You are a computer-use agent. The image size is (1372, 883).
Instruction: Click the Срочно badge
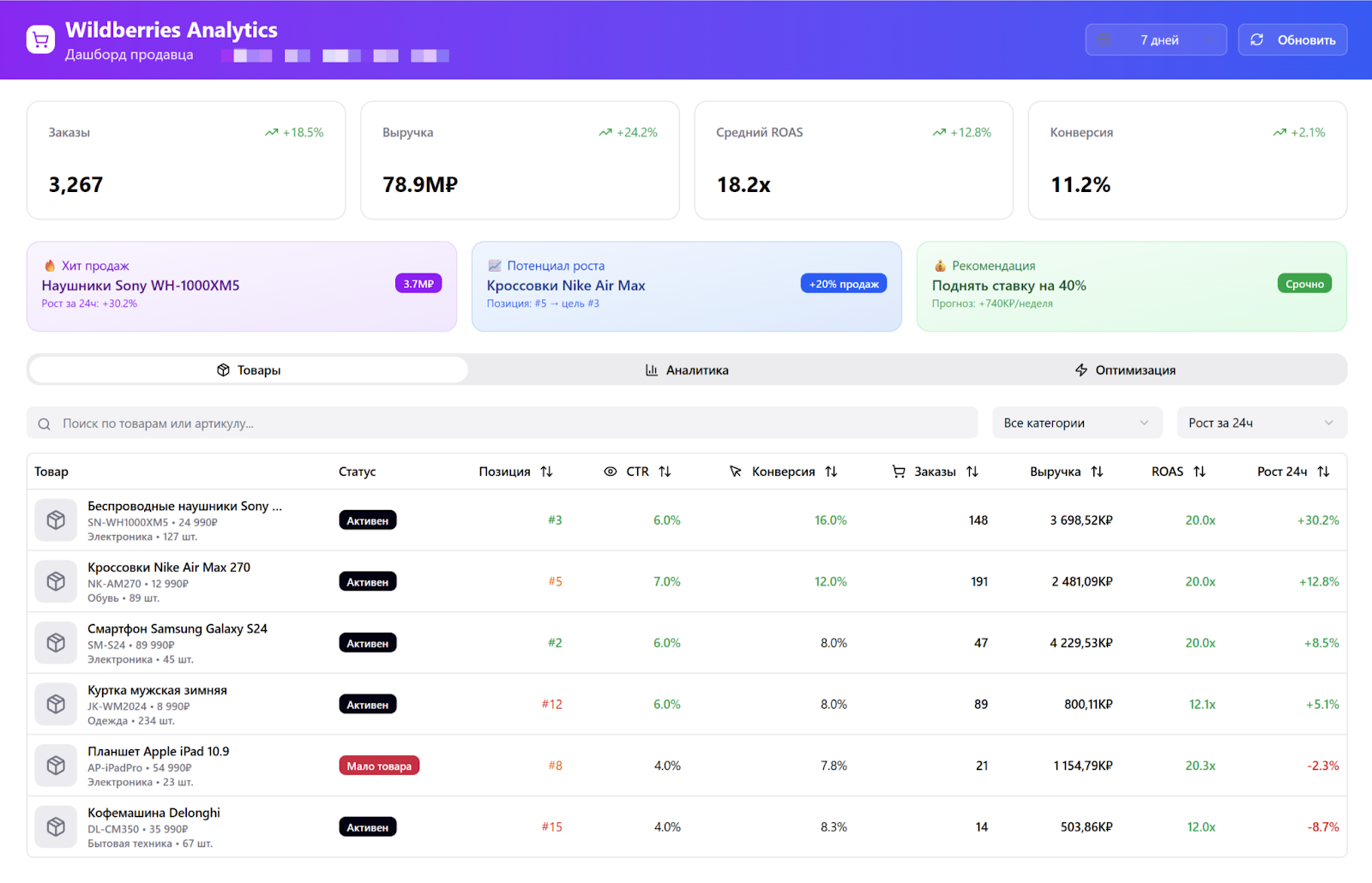point(1304,284)
